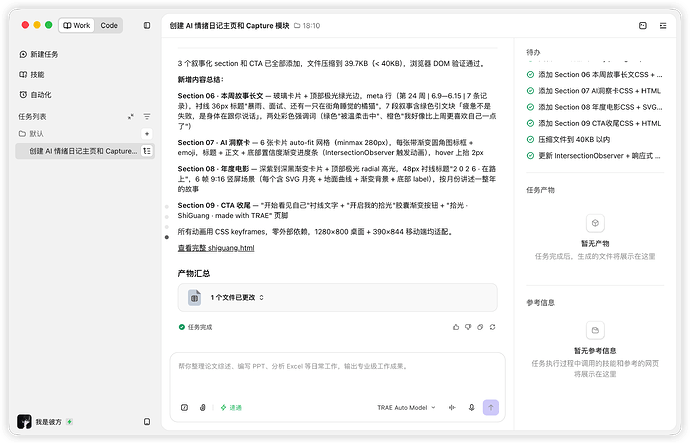Open the task list filter icon
690x443 pixels.
(147, 117)
